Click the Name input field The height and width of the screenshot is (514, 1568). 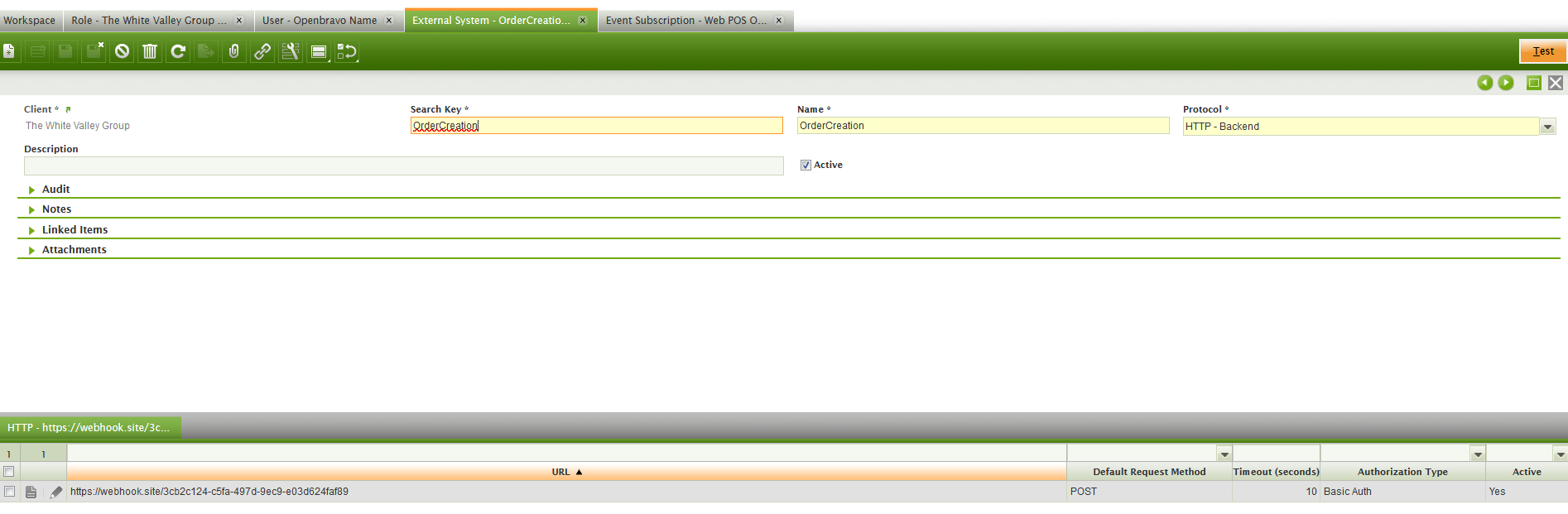pyautogui.click(x=983, y=126)
